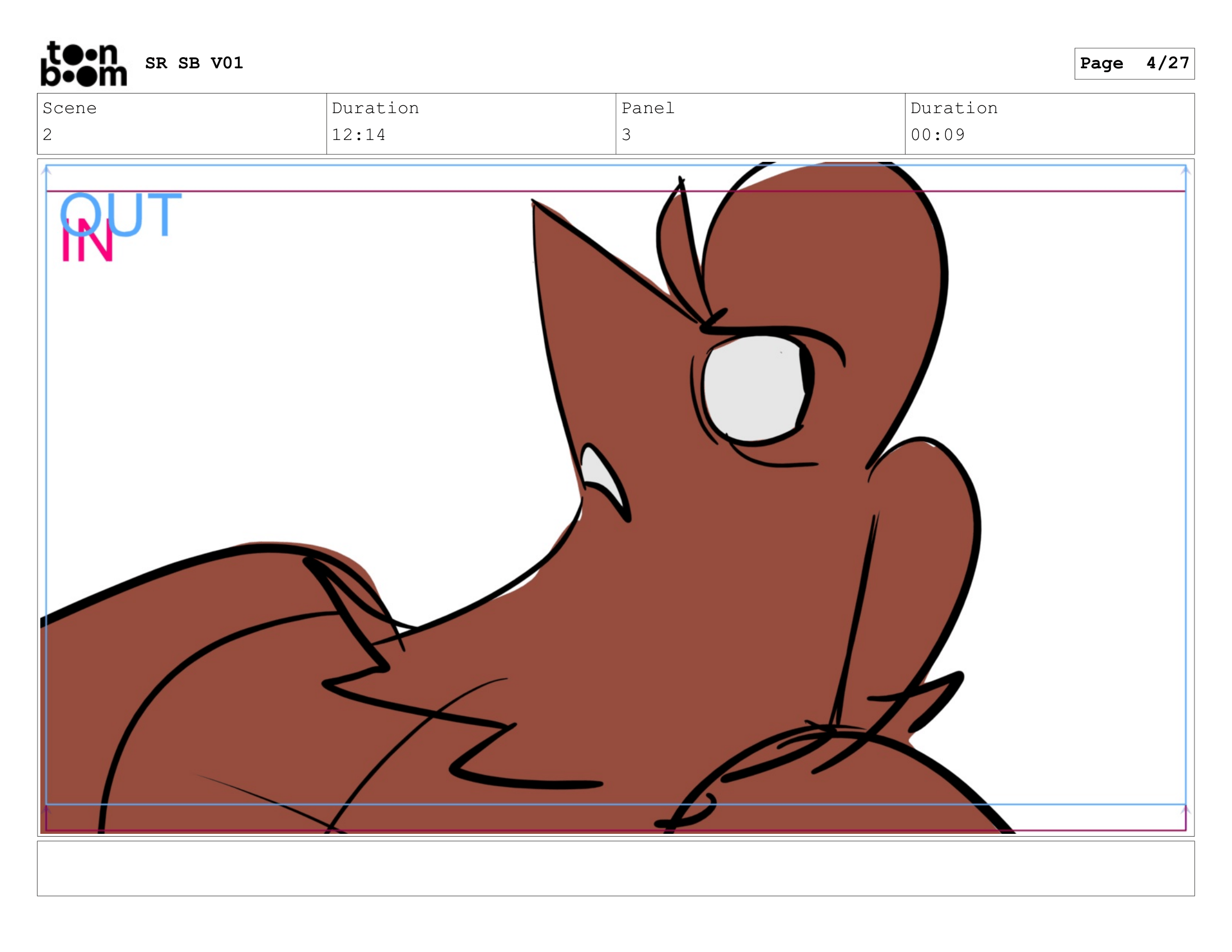The height and width of the screenshot is (952, 1232).
Task: Click bottom-left pink camera frame arrow
Action: [x=47, y=810]
